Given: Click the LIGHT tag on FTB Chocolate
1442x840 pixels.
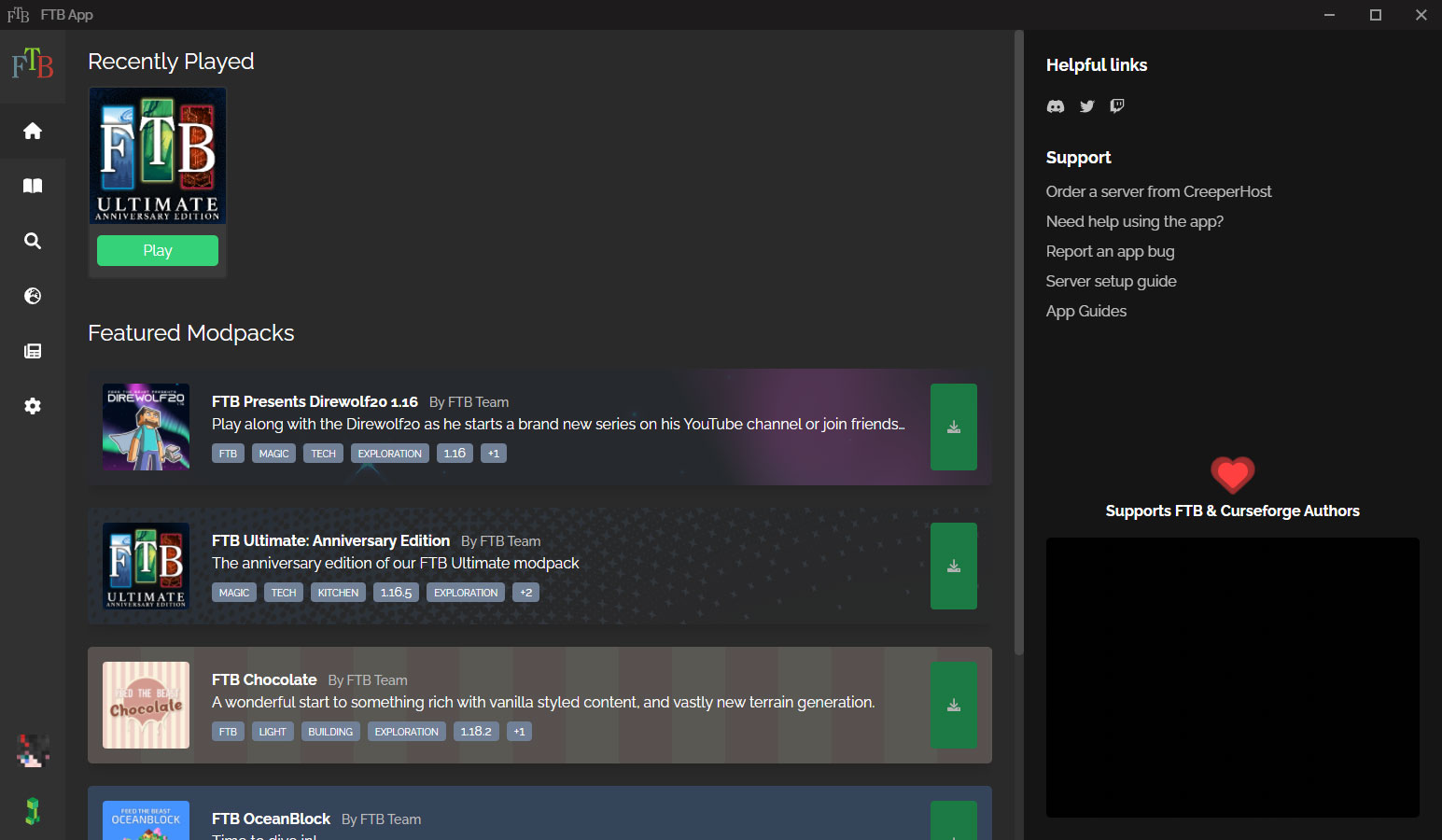Looking at the screenshot, I should [273, 732].
